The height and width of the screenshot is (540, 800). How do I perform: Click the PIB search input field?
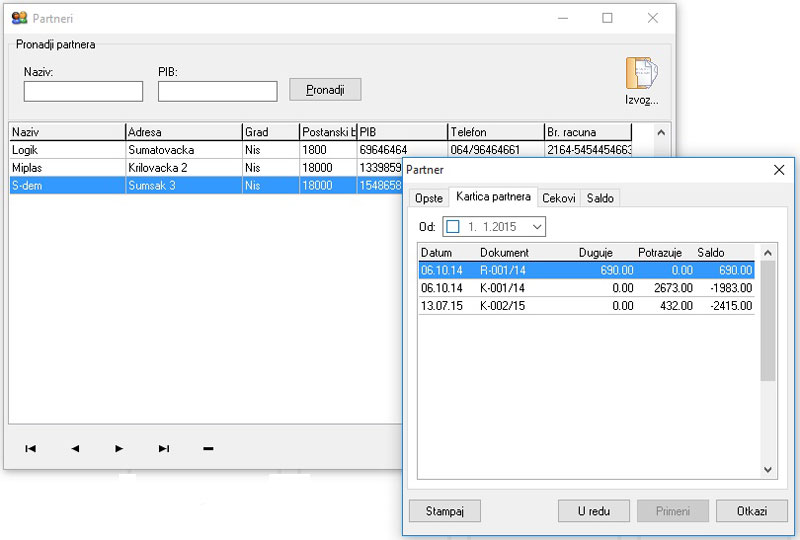(x=217, y=91)
